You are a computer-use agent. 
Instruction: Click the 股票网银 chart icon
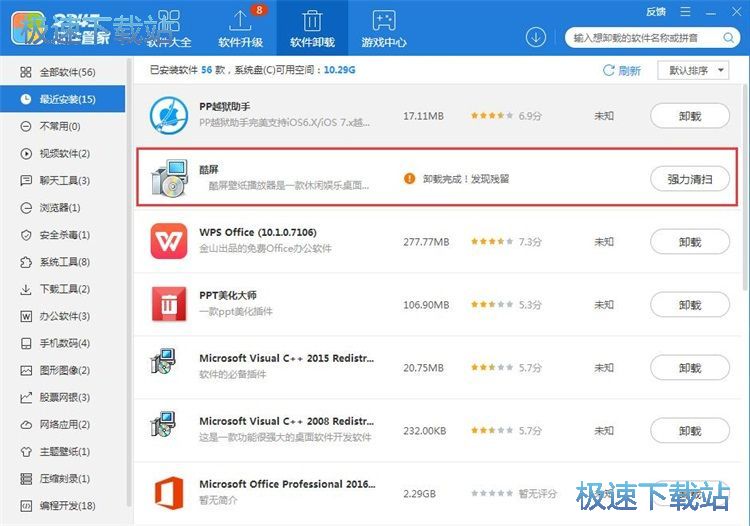tap(26, 397)
